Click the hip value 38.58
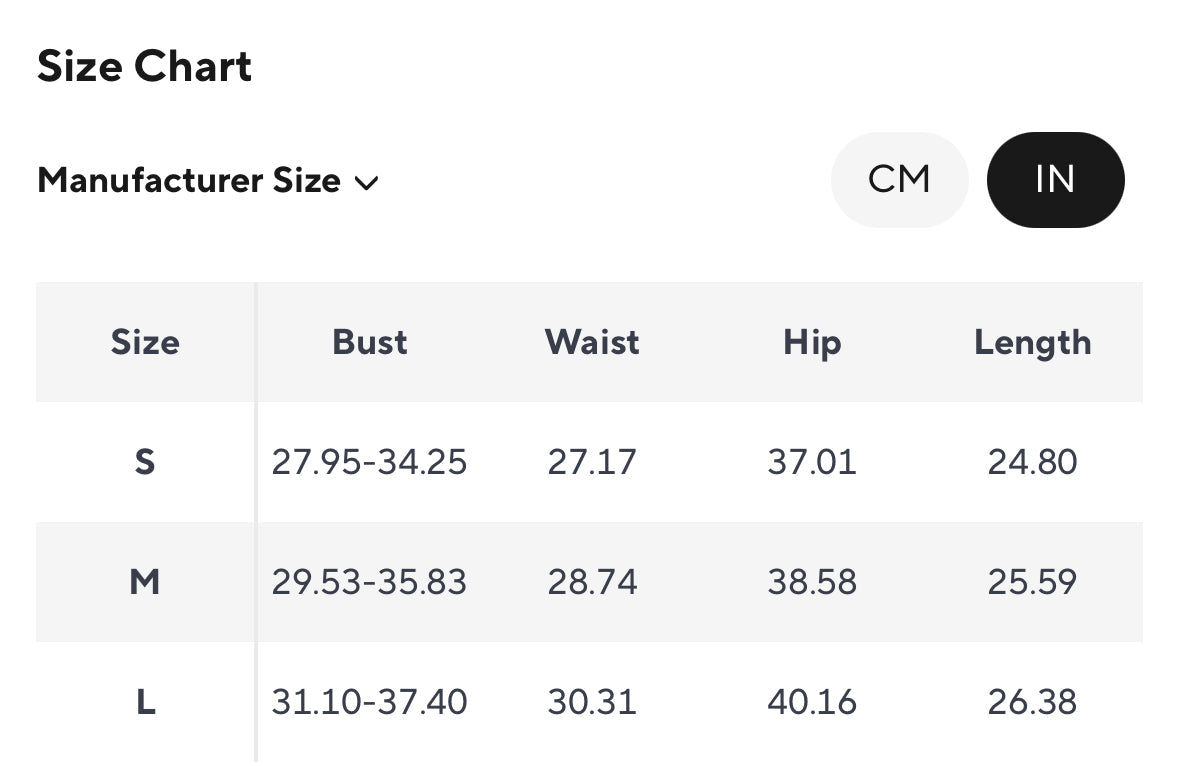This screenshot has height=766, width=1179. [x=812, y=582]
